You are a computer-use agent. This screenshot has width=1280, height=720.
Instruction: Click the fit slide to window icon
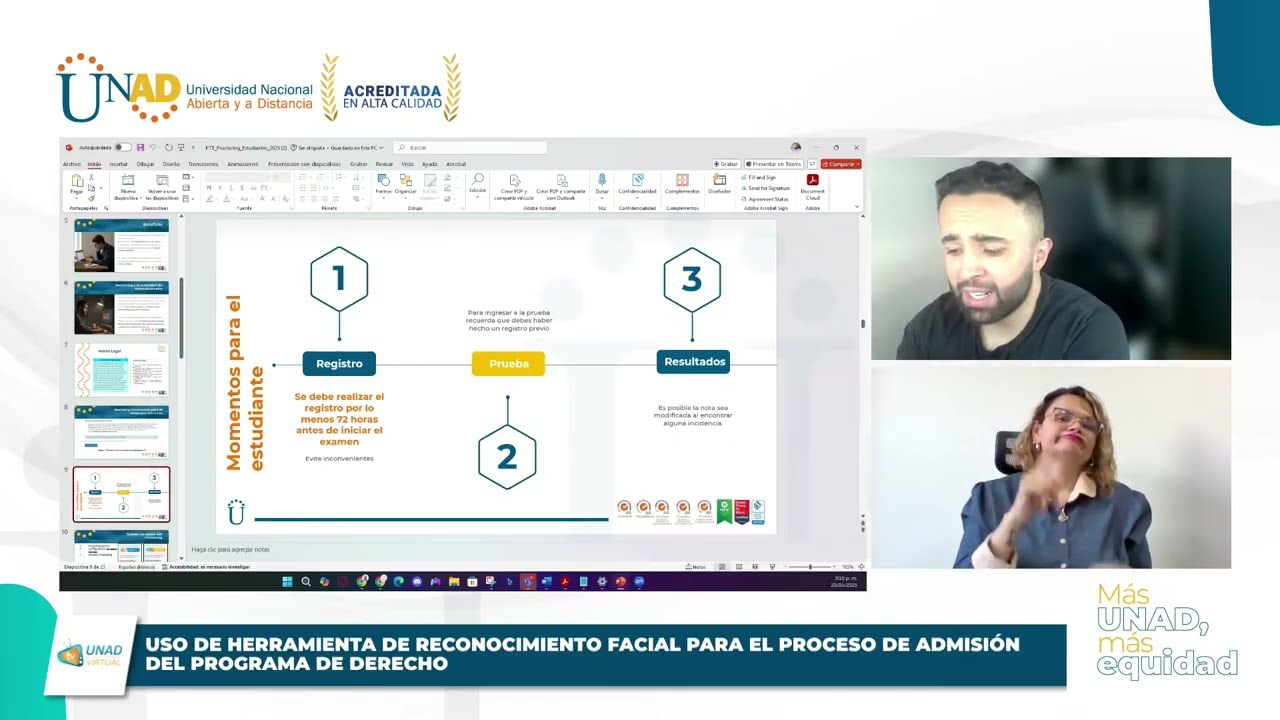click(861, 567)
